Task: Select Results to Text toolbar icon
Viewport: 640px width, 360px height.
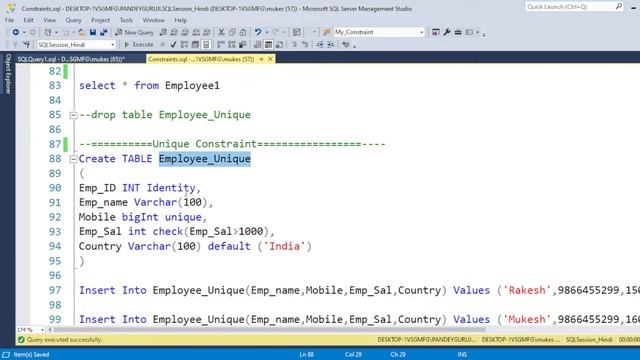Action: pos(258,44)
